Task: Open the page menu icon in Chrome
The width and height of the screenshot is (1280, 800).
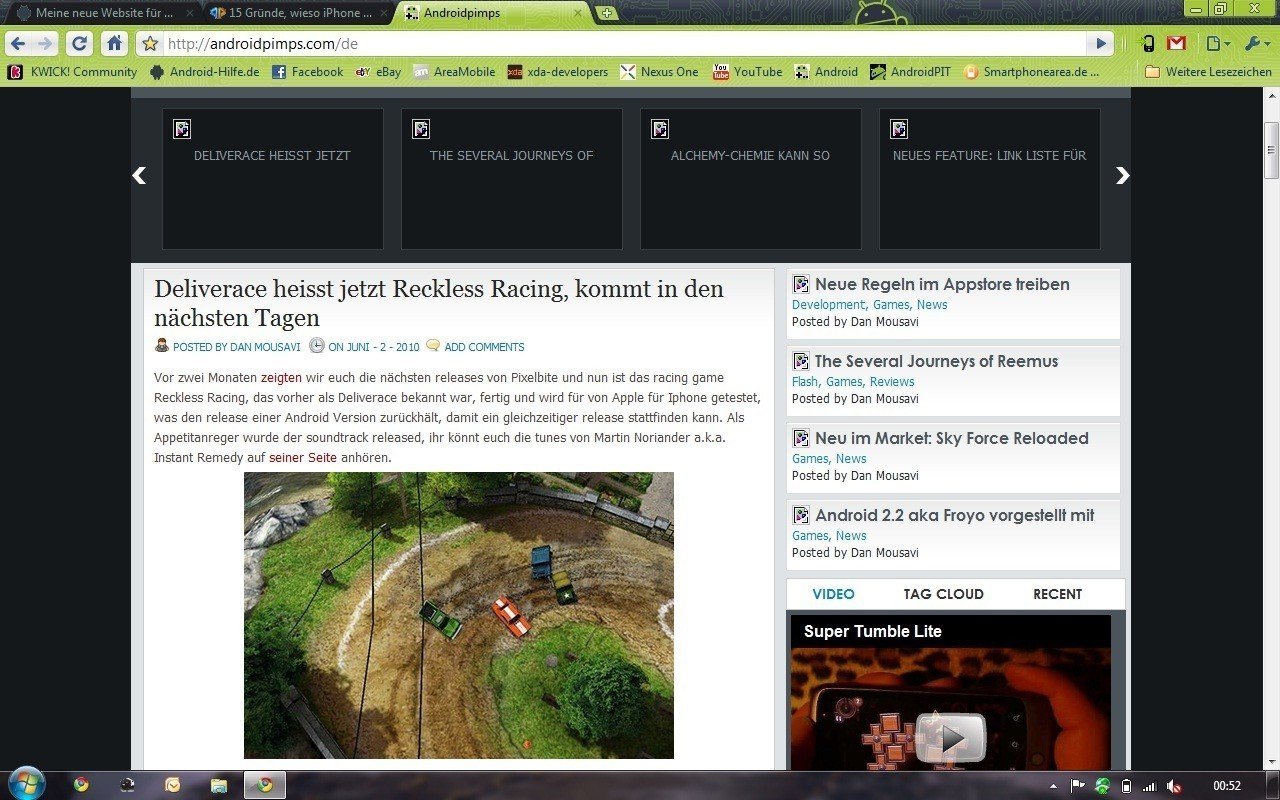Action: 1216,44
